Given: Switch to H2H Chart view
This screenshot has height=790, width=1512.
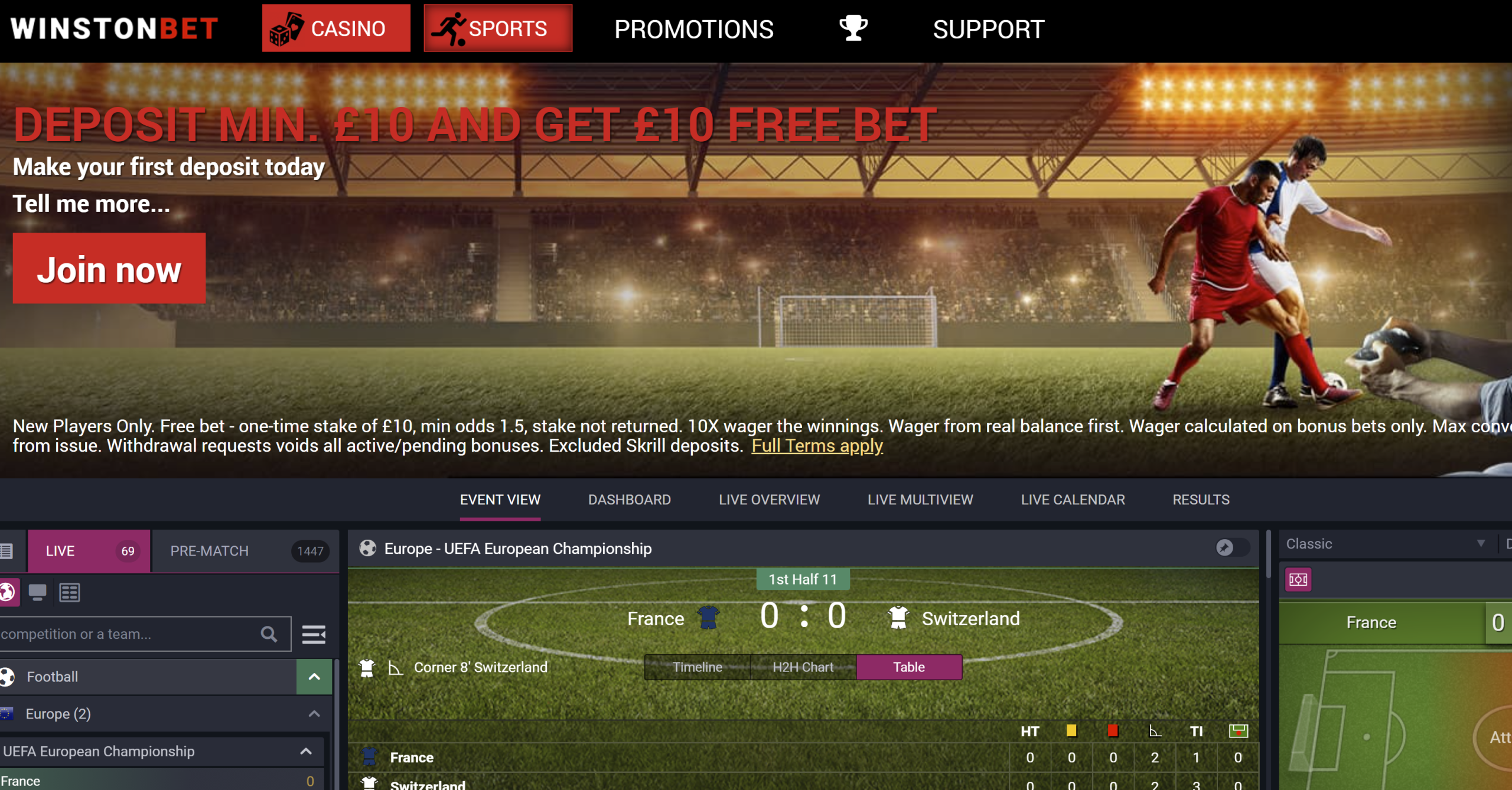Looking at the screenshot, I should tap(803, 667).
